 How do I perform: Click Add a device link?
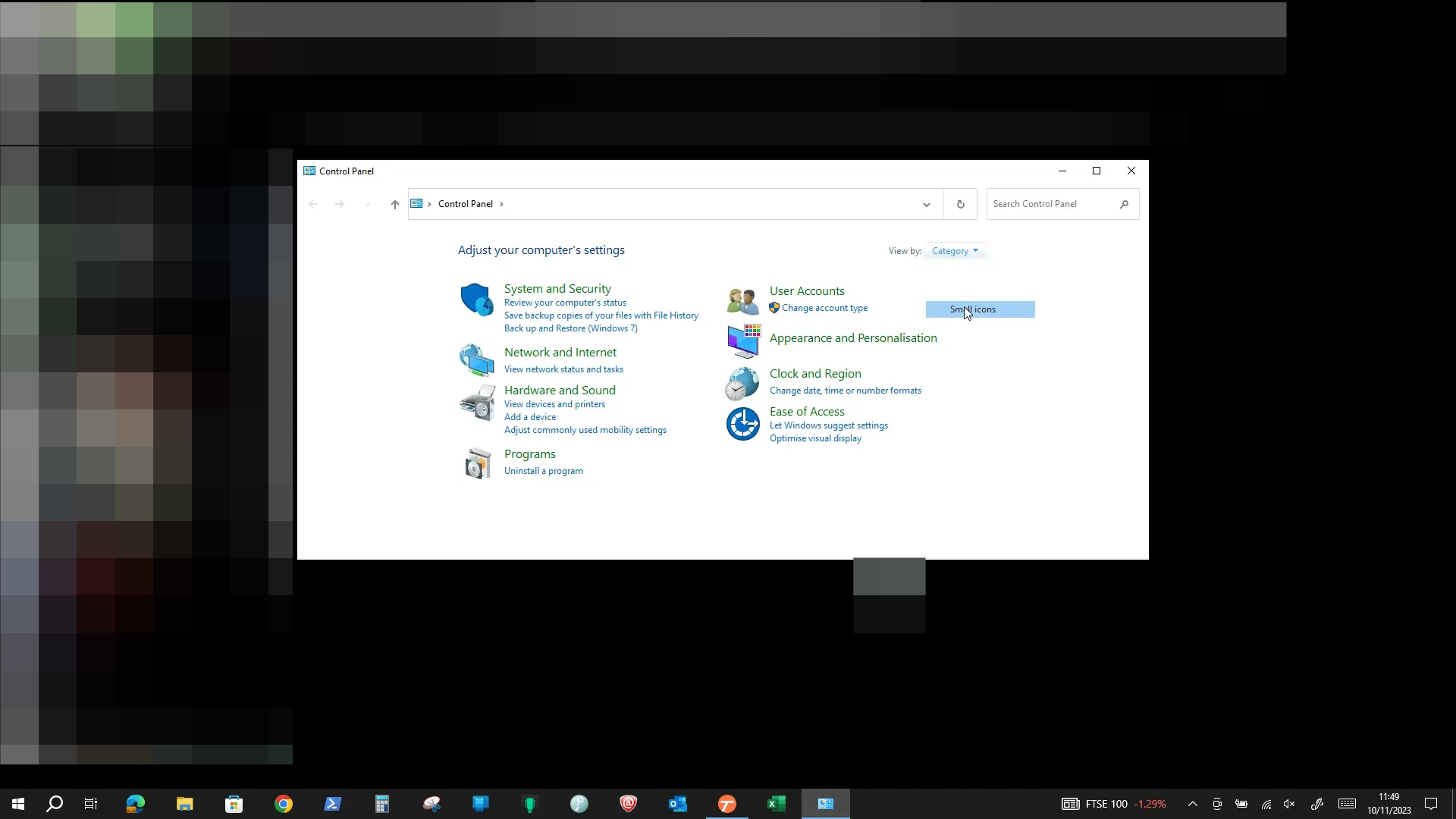click(530, 417)
